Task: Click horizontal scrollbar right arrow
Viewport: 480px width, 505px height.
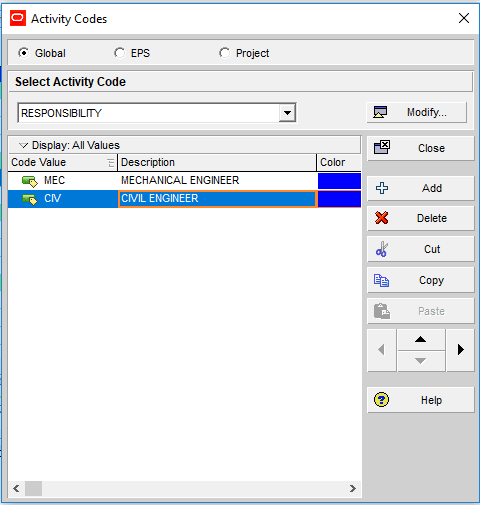Action: [x=353, y=489]
